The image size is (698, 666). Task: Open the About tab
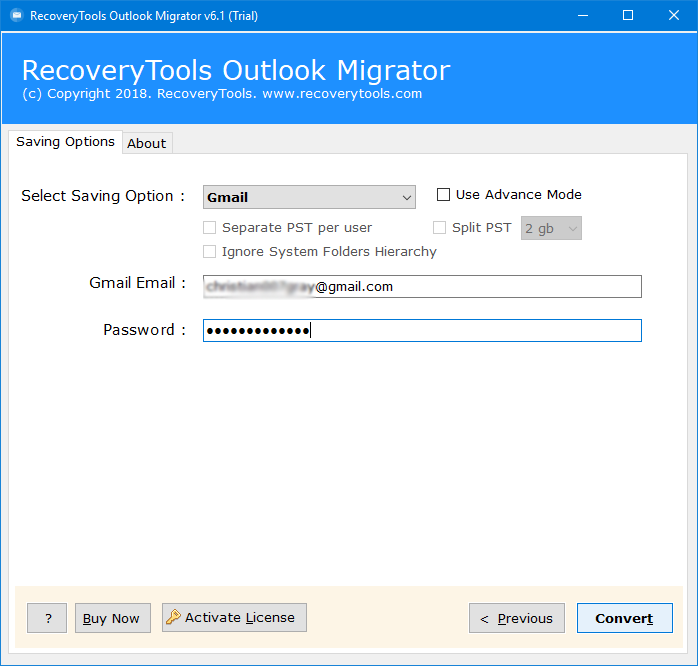(147, 143)
